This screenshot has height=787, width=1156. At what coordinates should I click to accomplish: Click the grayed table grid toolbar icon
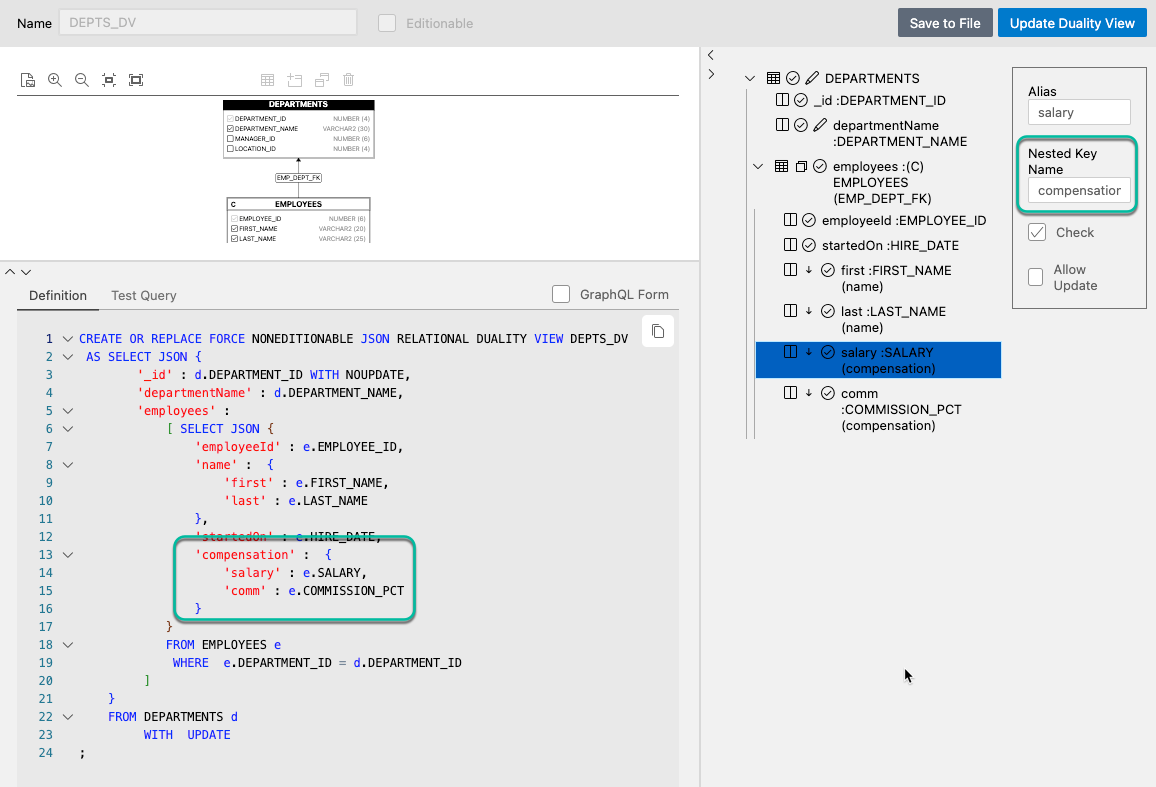coord(268,80)
